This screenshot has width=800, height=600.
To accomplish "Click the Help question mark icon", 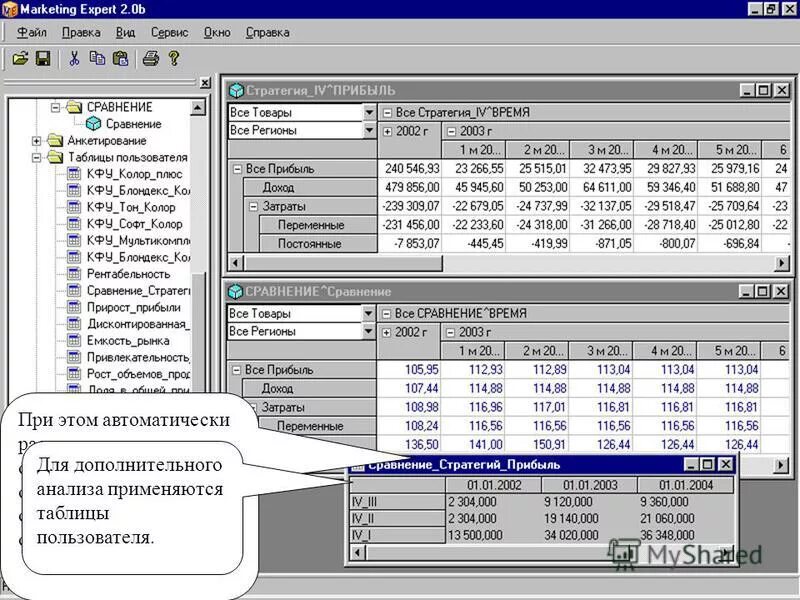I will [x=174, y=59].
